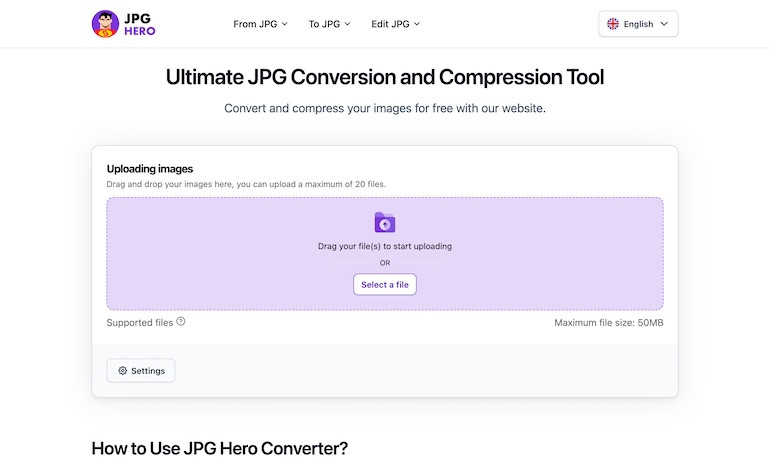
Task: Click the Supported files label
Action: [x=140, y=323]
